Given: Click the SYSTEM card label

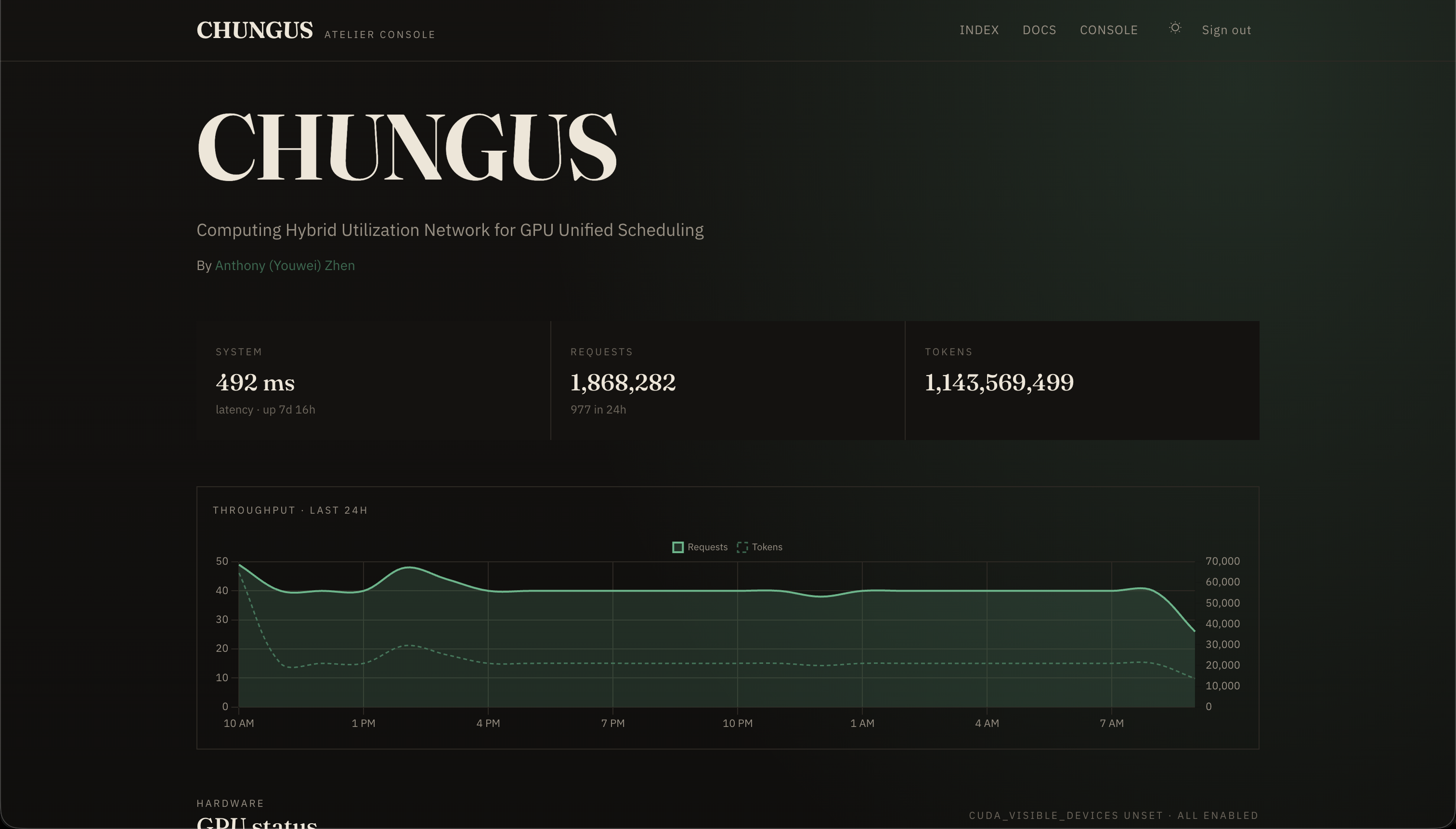Looking at the screenshot, I should (x=239, y=352).
